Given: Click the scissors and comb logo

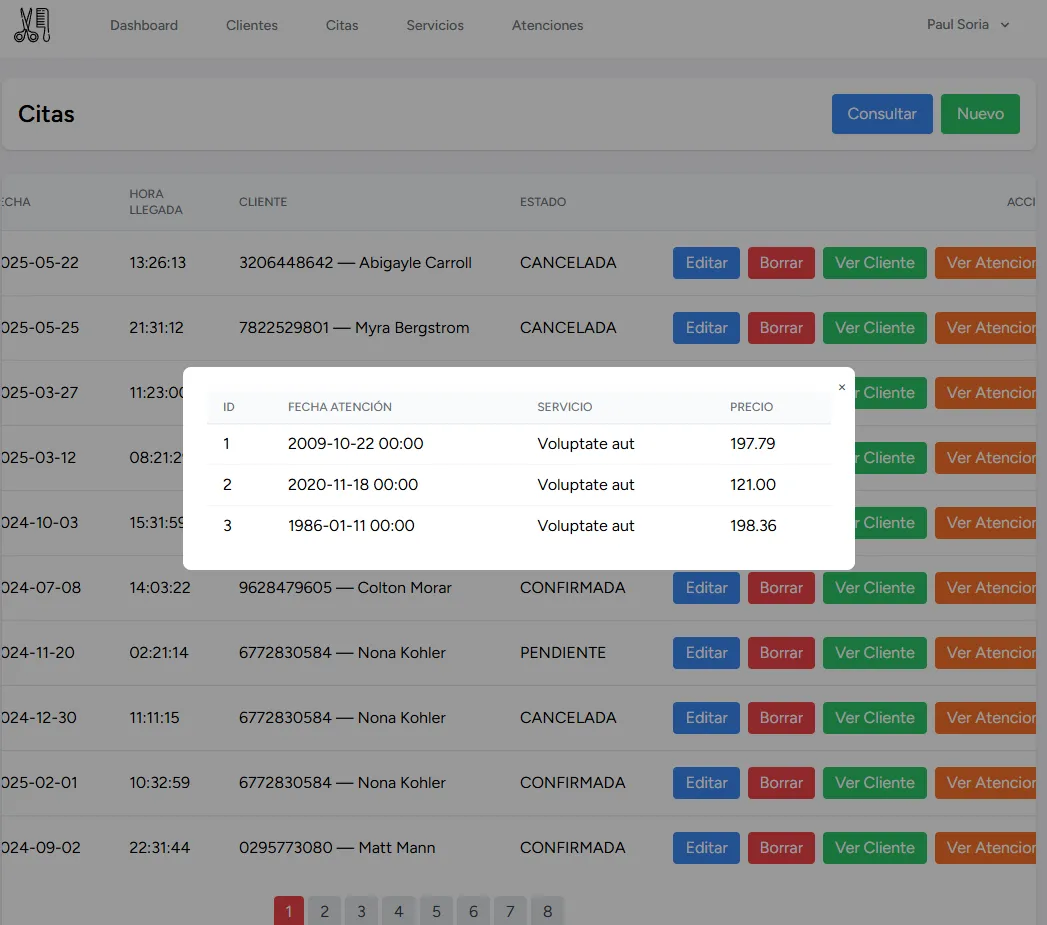Looking at the screenshot, I should (x=32, y=25).
